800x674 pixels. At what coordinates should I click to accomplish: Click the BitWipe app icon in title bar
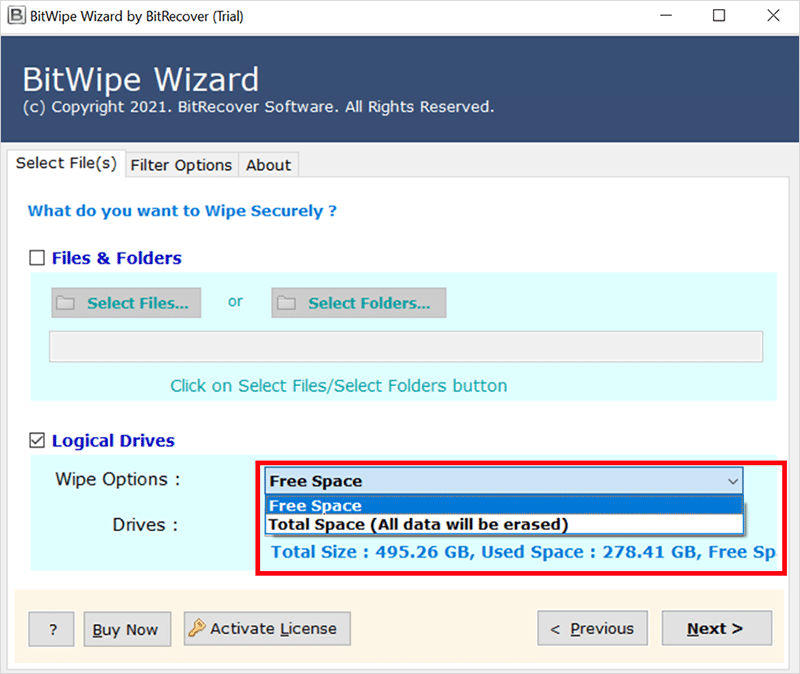coord(16,15)
